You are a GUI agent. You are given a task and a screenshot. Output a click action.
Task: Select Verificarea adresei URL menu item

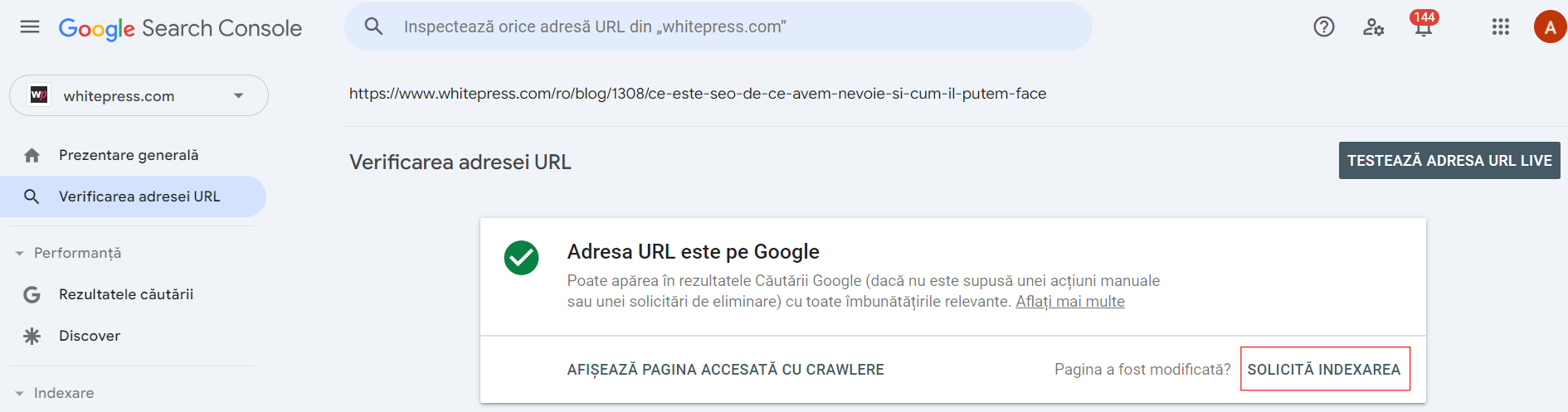133,196
